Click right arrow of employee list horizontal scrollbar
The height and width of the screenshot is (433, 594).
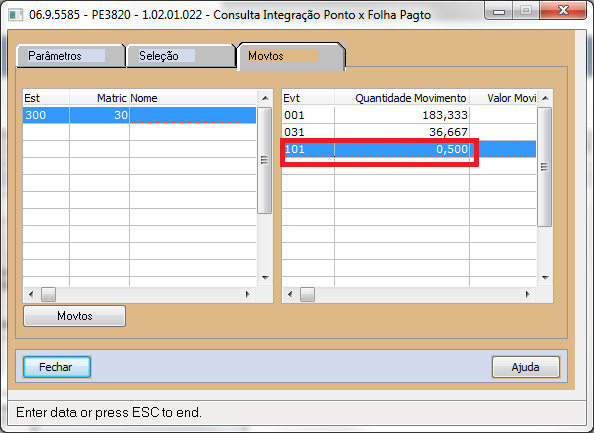248,294
